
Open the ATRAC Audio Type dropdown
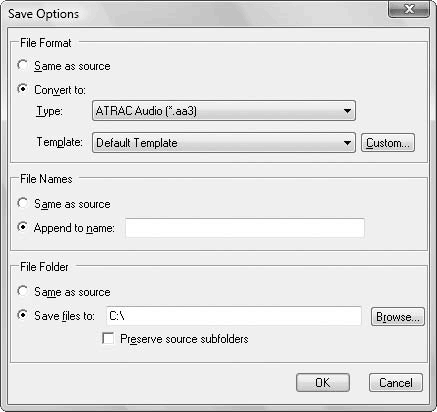click(x=224, y=111)
